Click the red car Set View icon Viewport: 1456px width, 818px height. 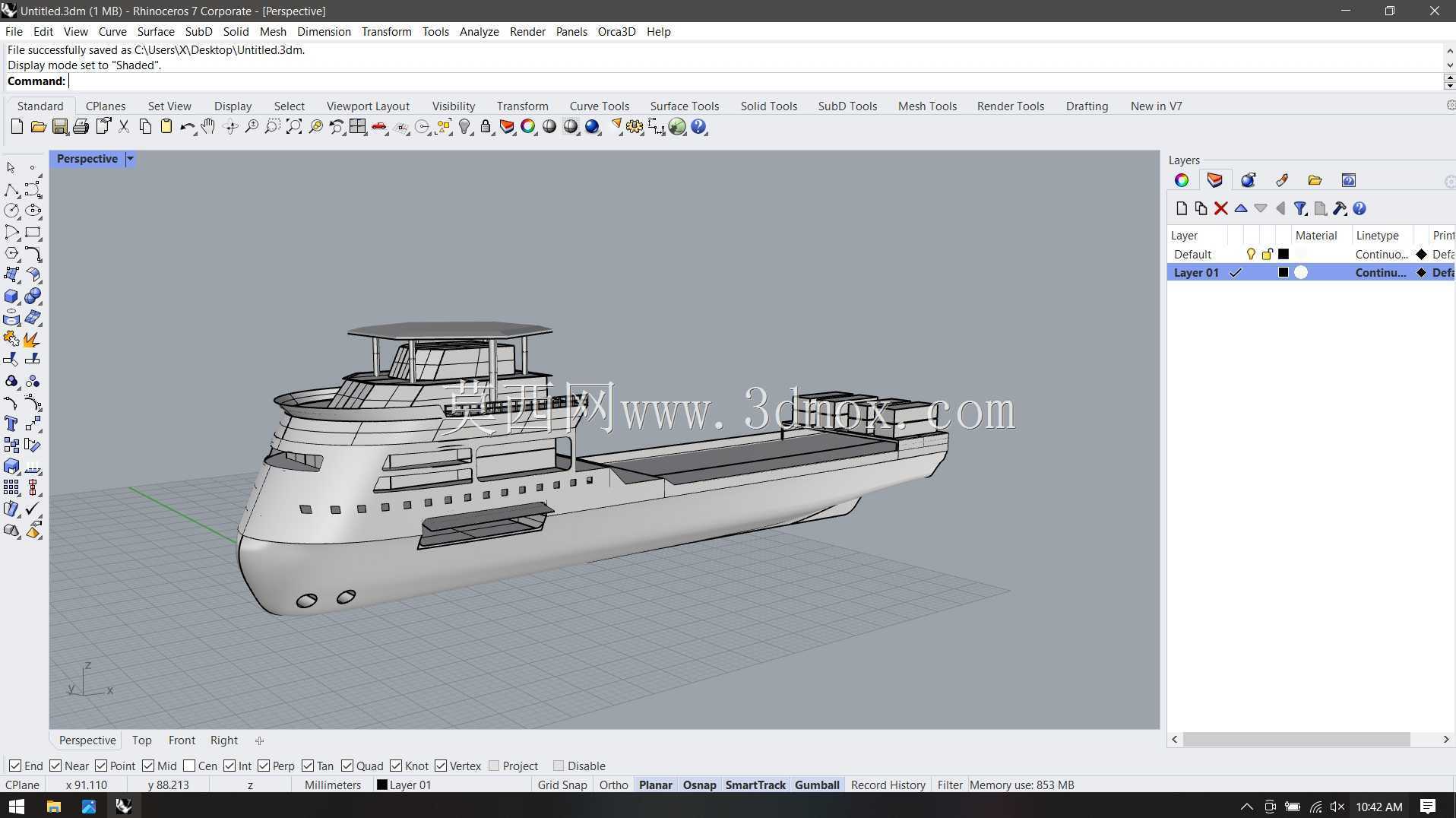379,127
